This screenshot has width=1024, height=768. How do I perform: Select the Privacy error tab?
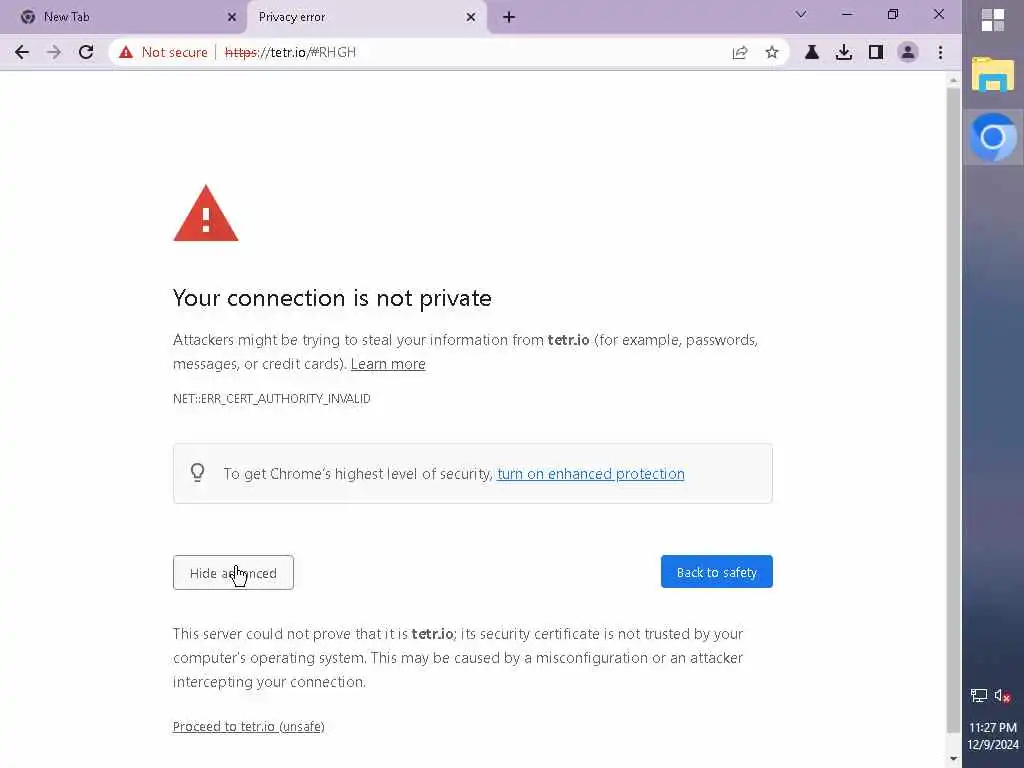[x=350, y=17]
